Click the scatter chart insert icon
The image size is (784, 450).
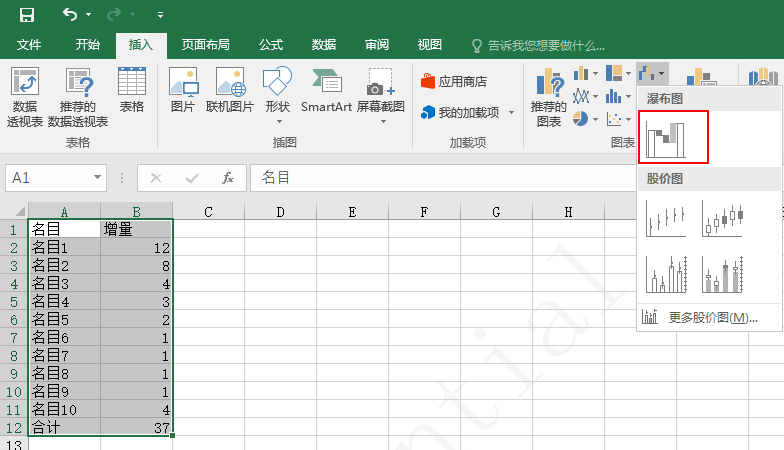(x=614, y=118)
